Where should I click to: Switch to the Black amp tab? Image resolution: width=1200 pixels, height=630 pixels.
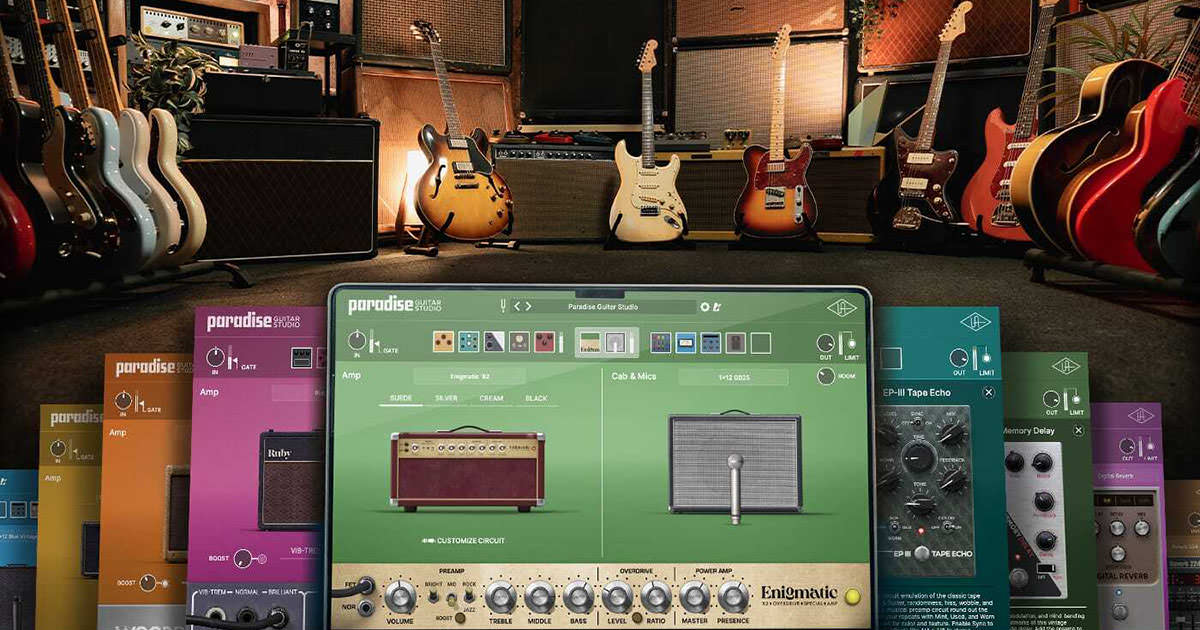coord(536,398)
